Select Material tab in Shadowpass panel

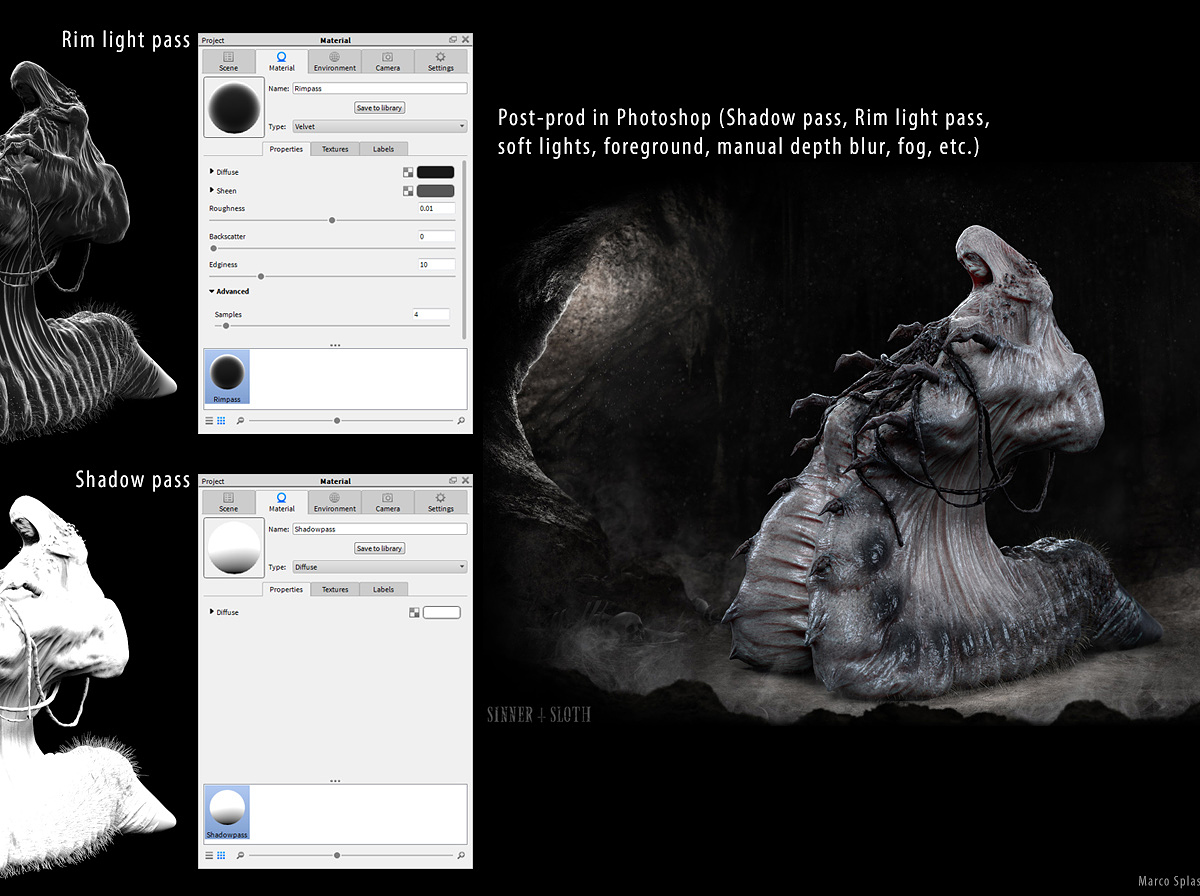[x=281, y=502]
